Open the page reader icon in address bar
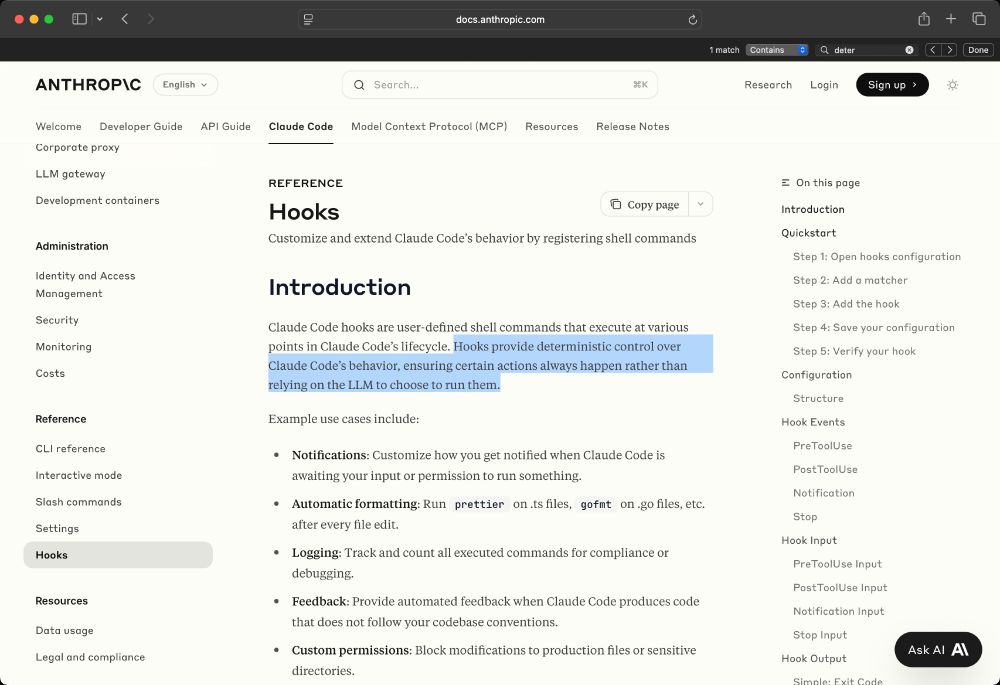 coord(308,20)
